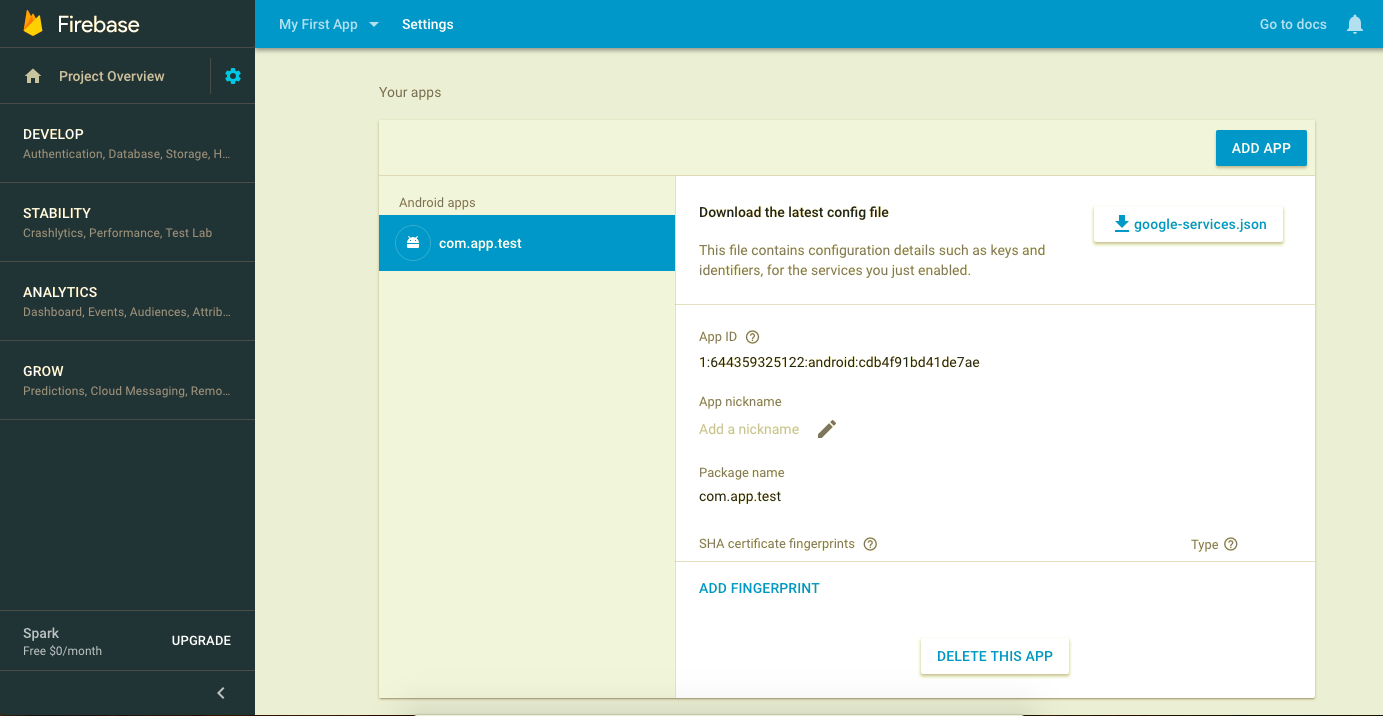1383x716 pixels.
Task: Click ADD FINGERPRINT
Action: click(759, 588)
